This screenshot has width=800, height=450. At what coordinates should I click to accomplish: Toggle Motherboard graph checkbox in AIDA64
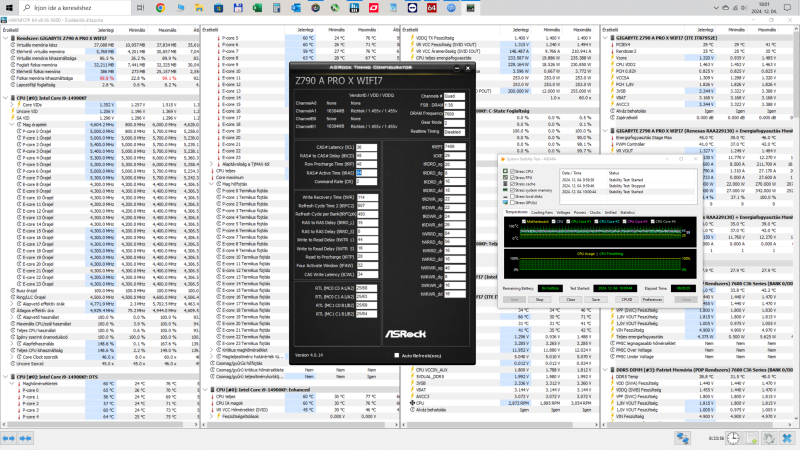pos(524,221)
